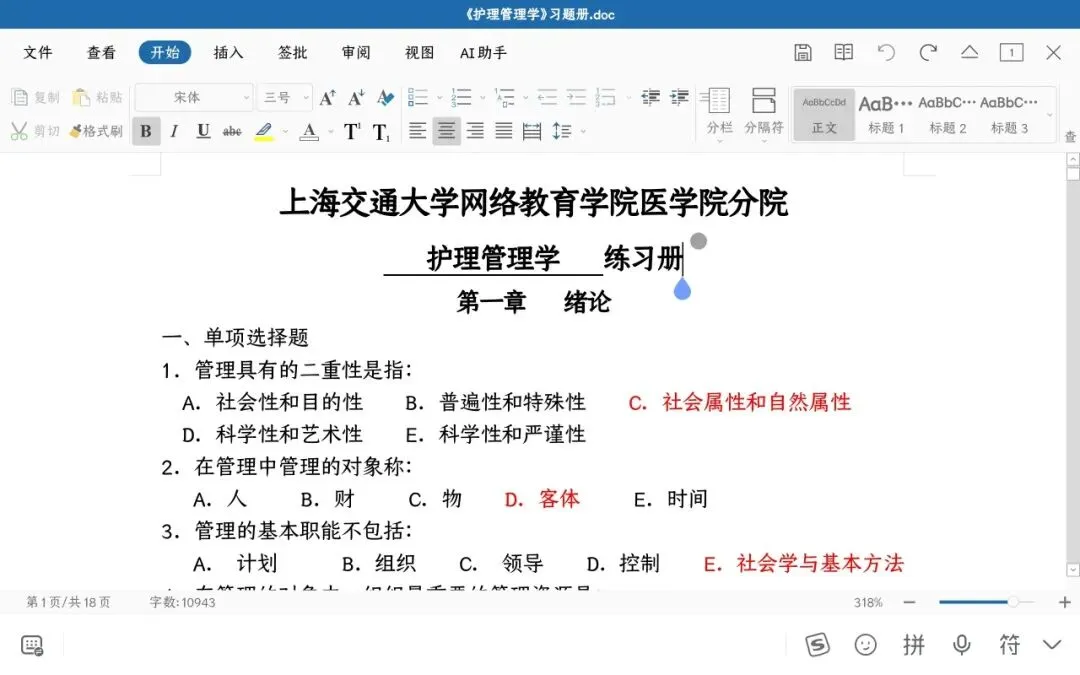The height and width of the screenshot is (675, 1080).
Task: Open the document window switcher numbered 1
Action: (1011, 52)
